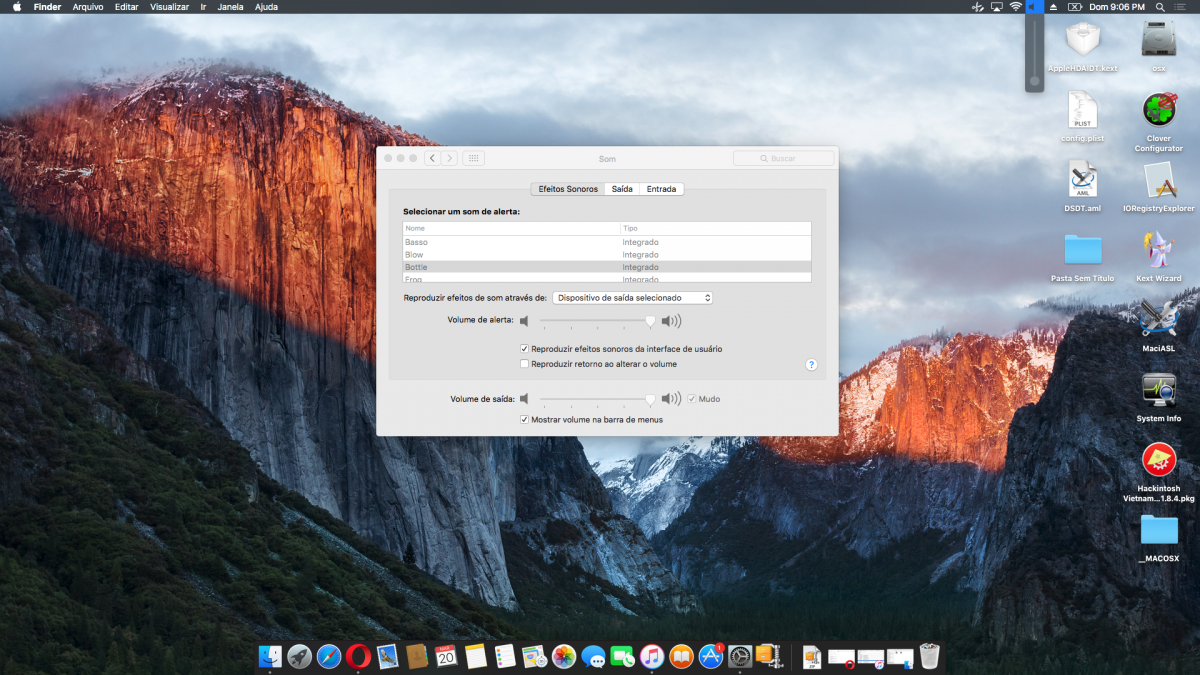
Task: Click the help question mark button
Action: point(811,365)
